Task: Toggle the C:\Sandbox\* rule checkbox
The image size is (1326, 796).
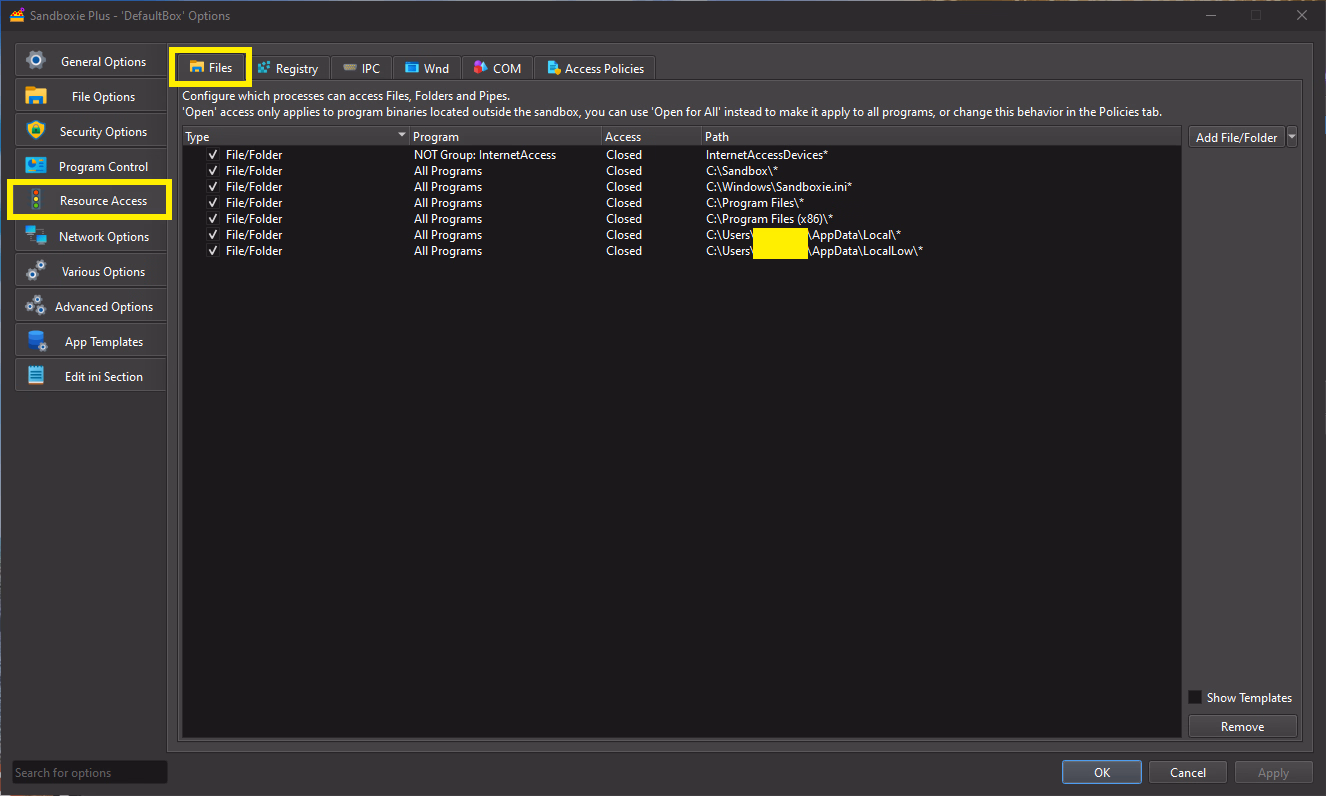Action: click(213, 171)
